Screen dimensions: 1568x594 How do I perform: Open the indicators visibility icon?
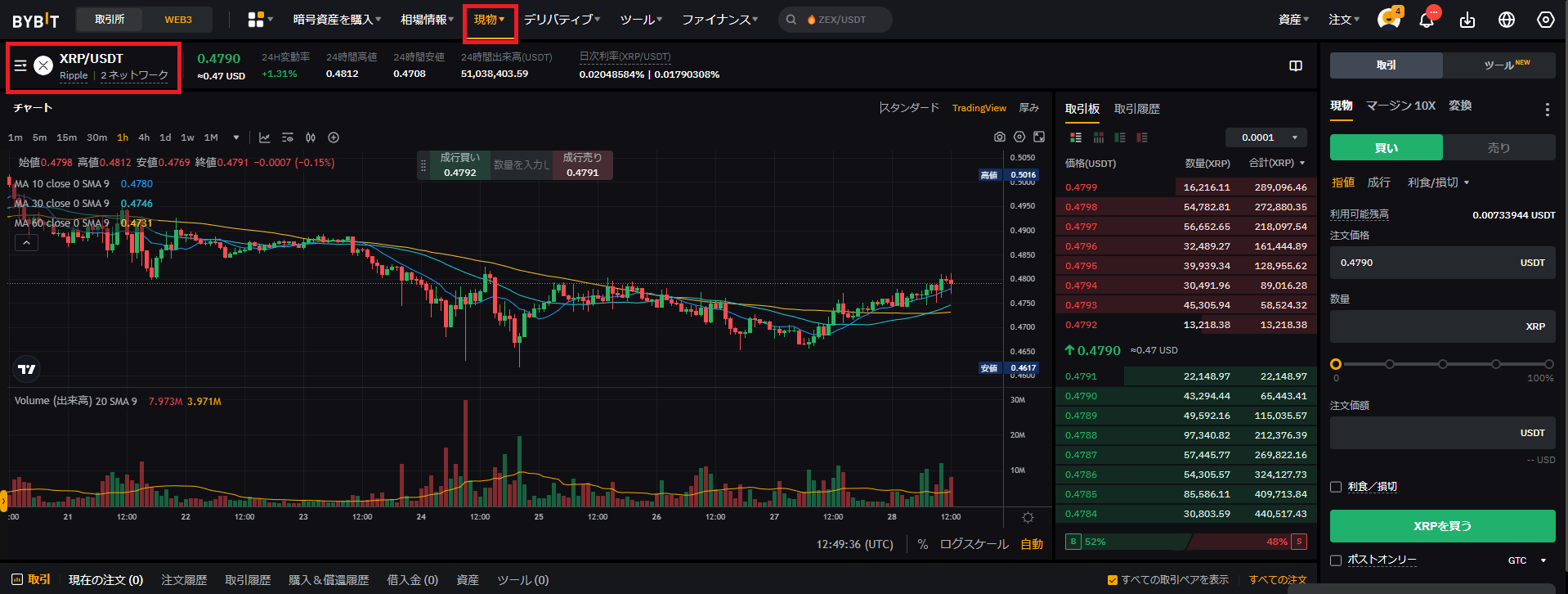288,137
